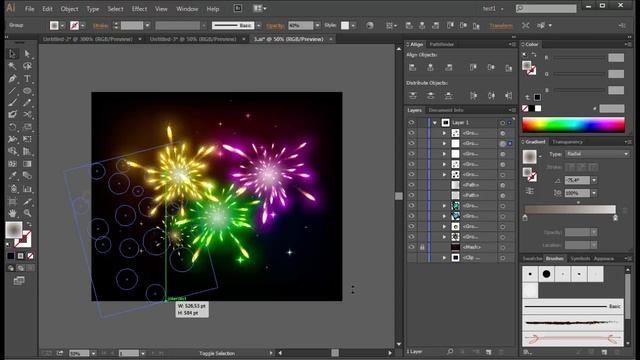Select the Scissors tool
This screenshot has width=640, height=360.
pyautogui.click(x=27, y=115)
